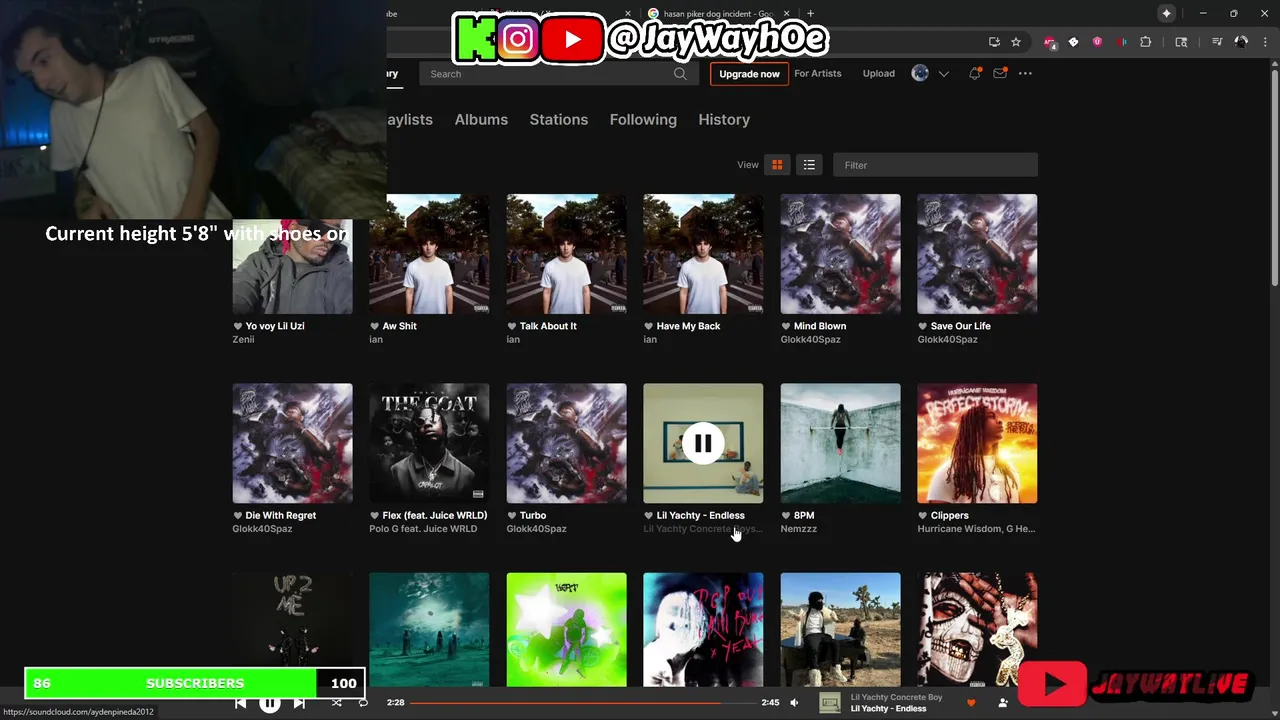
Task: Toggle the heart beside Mind Blown
Action: (785, 326)
